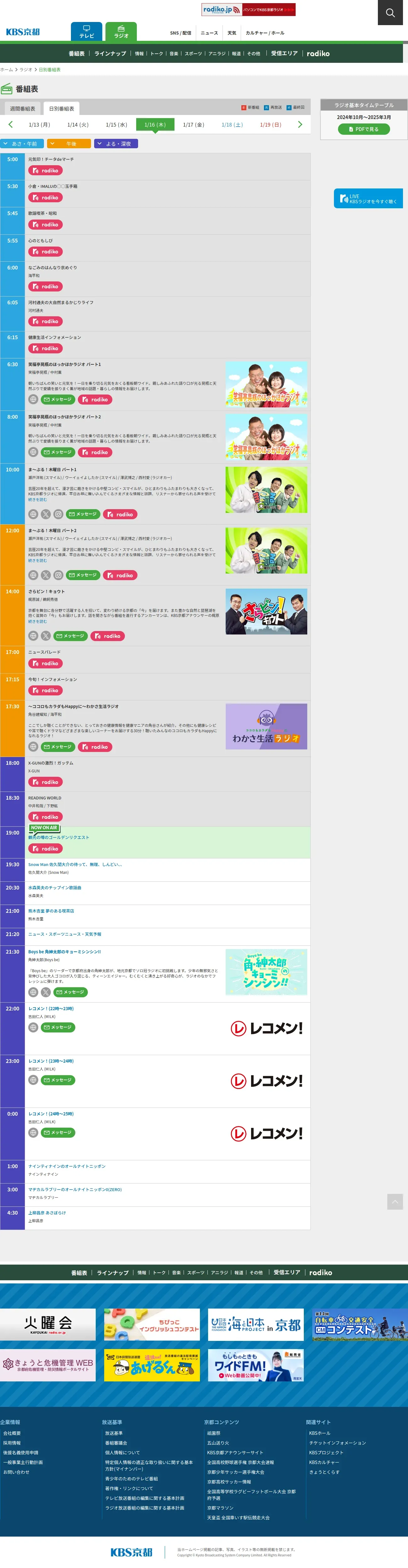Open 水森英夫のチップイン歌謡曲 link
The width and height of the screenshot is (408, 1568).
click(55, 887)
